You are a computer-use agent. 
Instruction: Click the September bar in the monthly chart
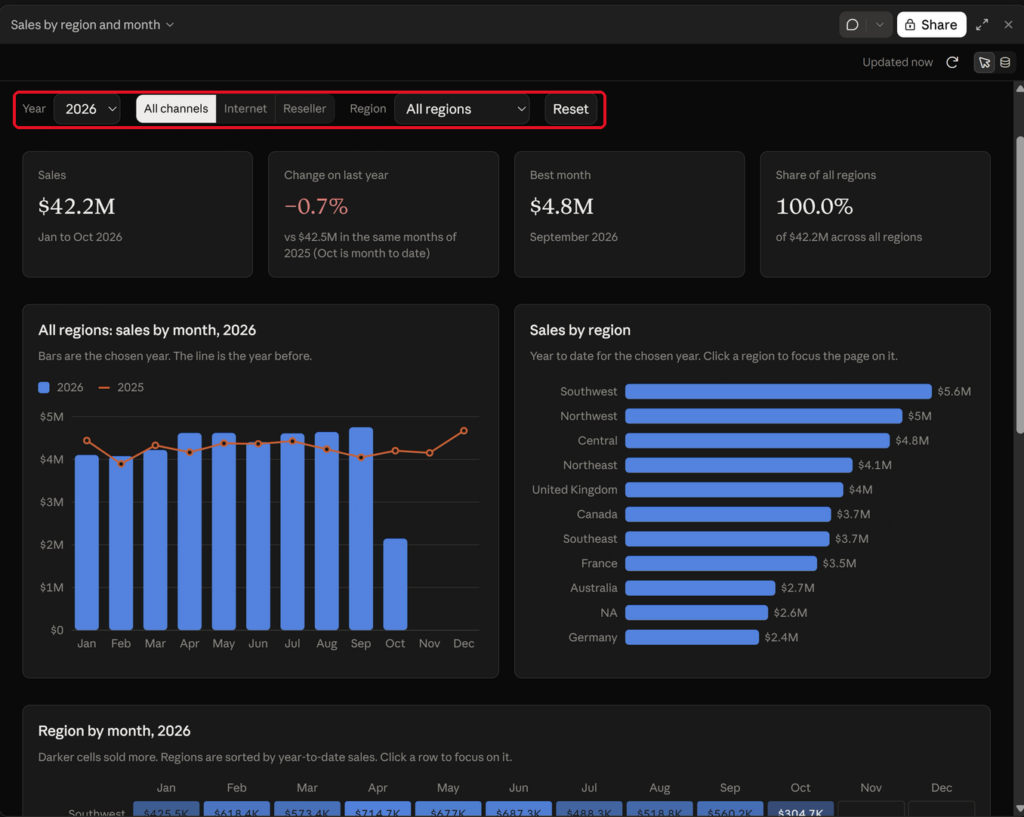[361, 529]
